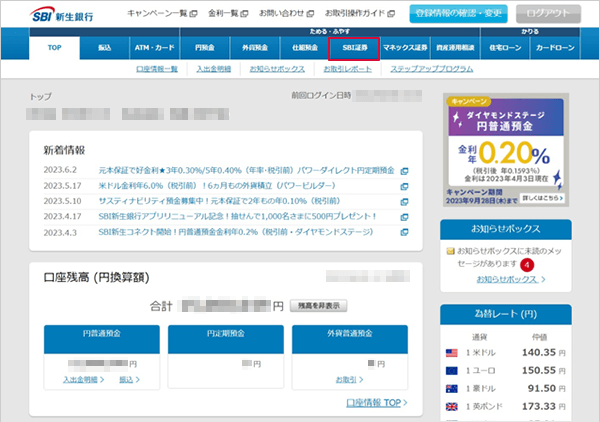Click external-window icon beside 金利一覧
The image size is (600, 422).
244,14
